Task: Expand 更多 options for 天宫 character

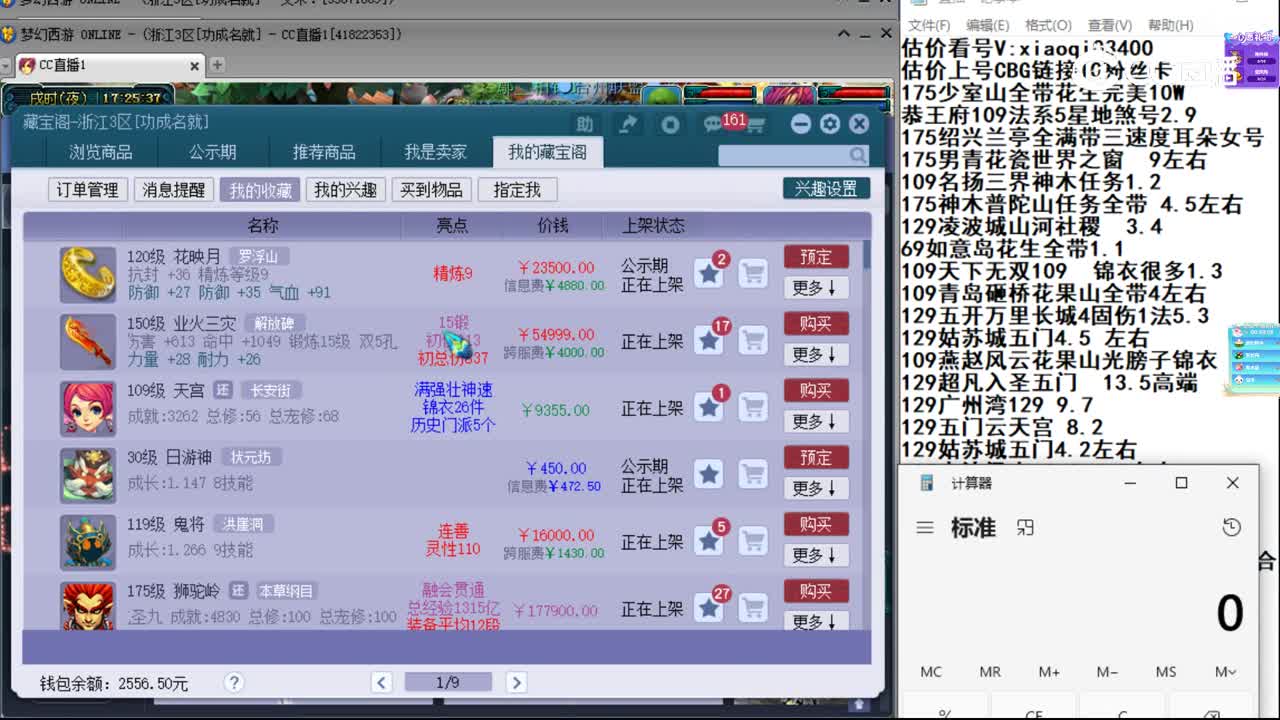Action: point(816,422)
